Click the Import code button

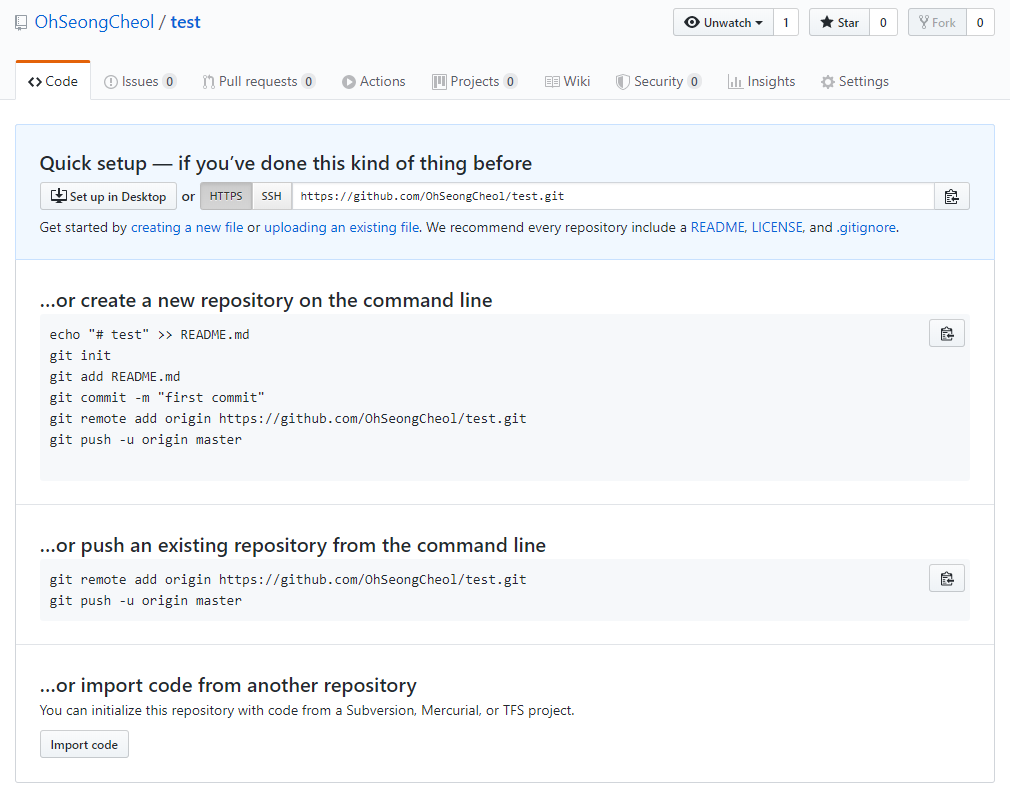(x=84, y=744)
